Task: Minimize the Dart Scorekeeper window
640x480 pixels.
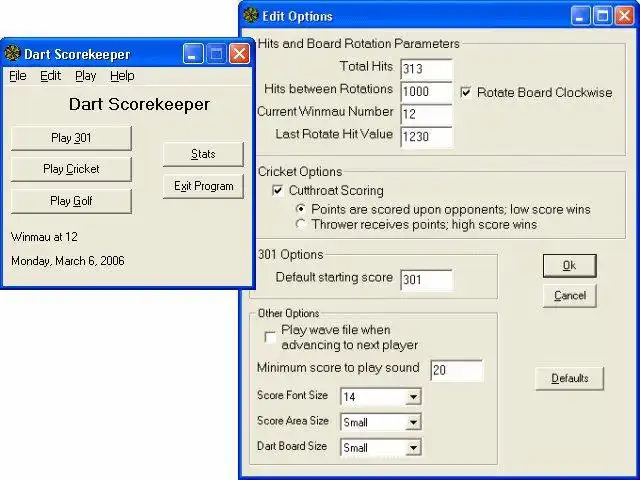Action: coord(193,53)
